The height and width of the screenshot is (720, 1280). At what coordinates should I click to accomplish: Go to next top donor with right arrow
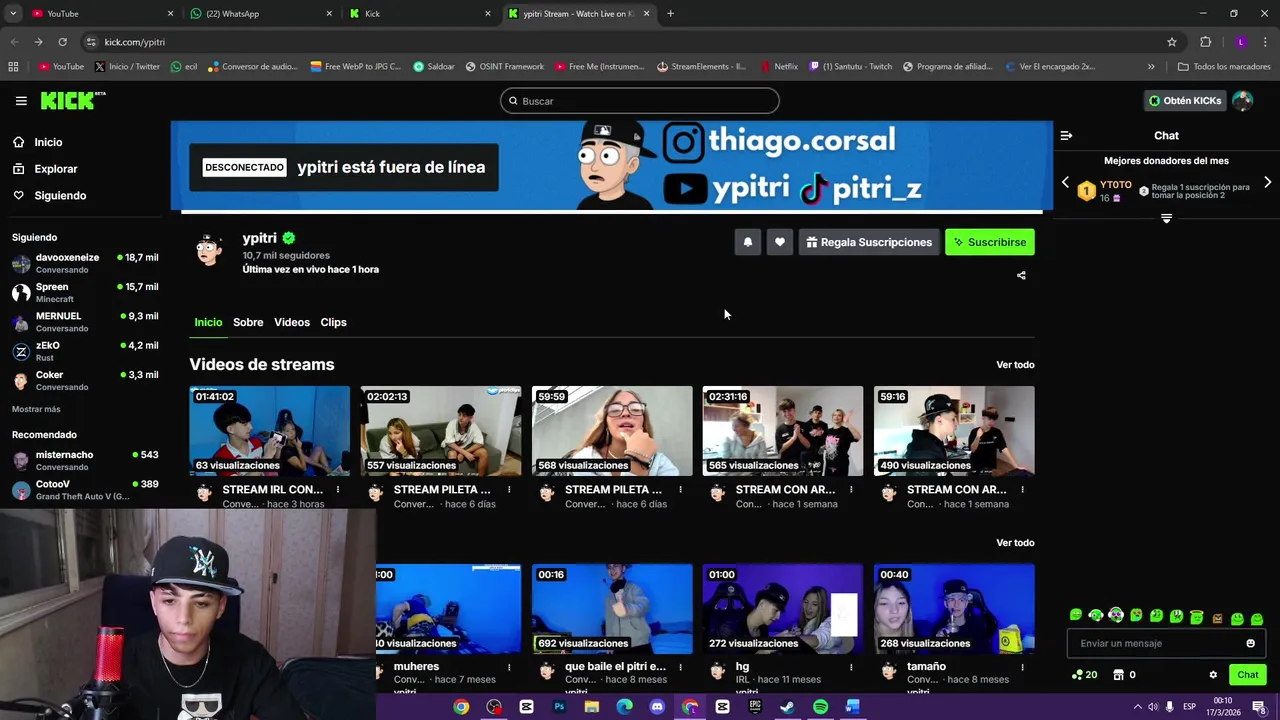point(1267,183)
